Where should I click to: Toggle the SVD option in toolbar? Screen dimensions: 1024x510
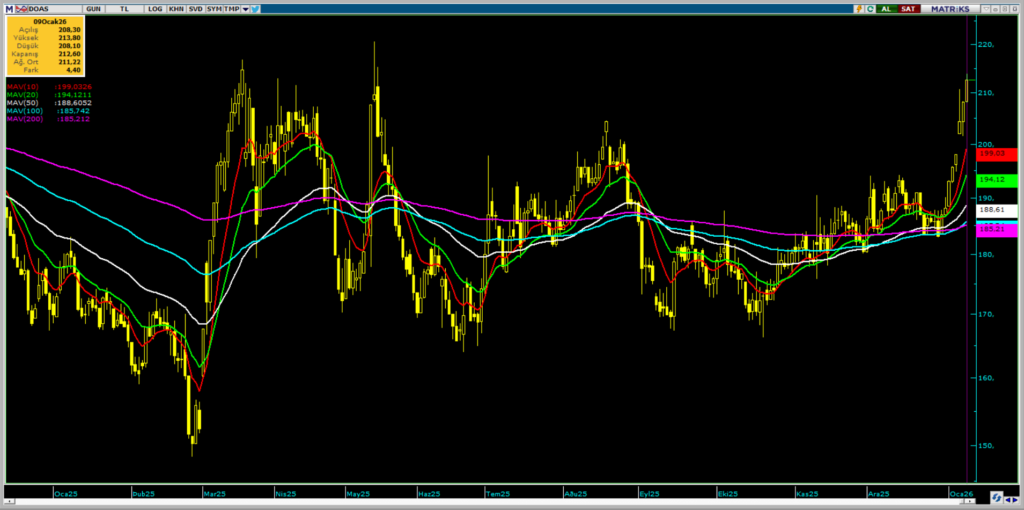tap(194, 8)
